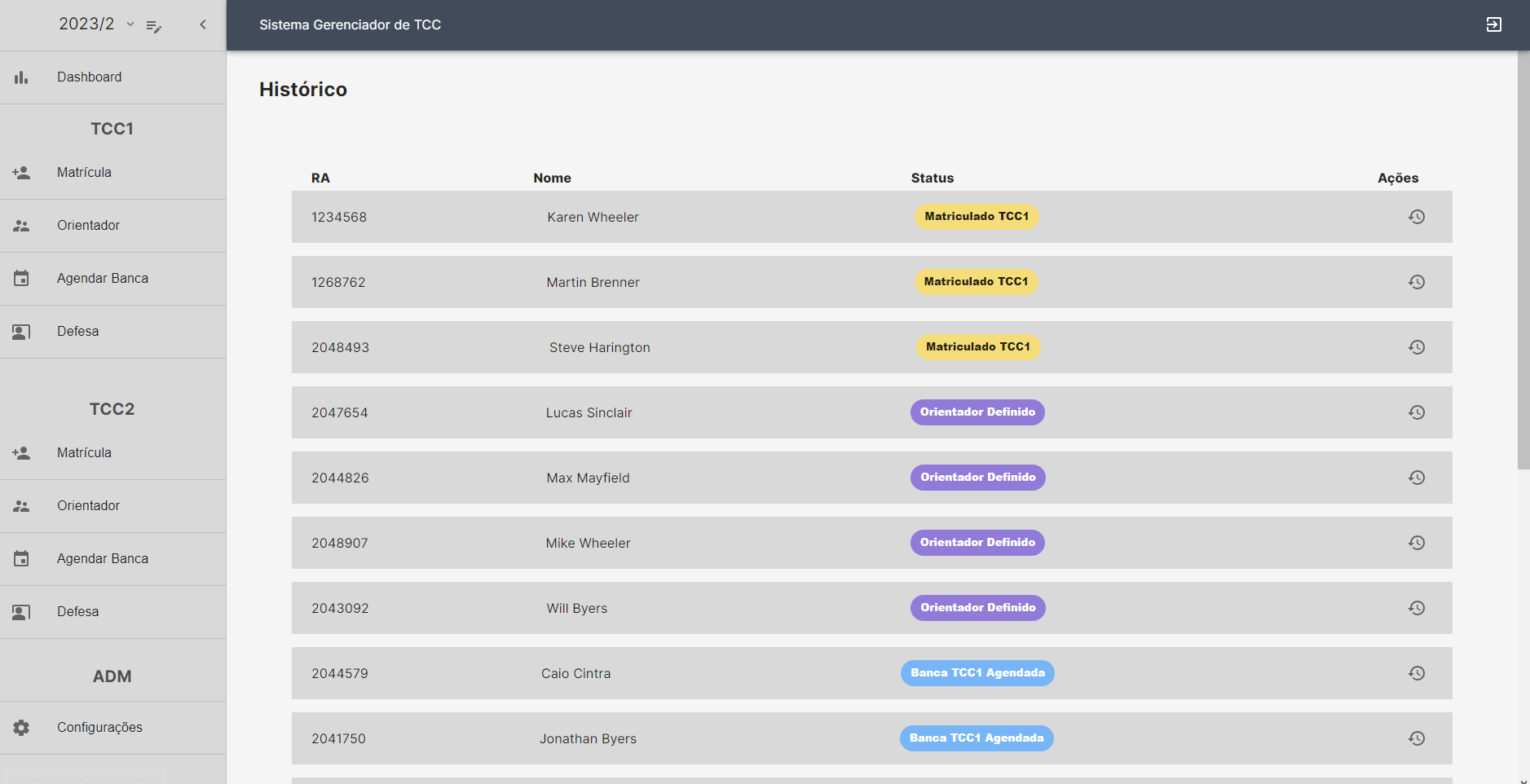The image size is (1530, 784).
Task: Open TCC2 Defesa page
Action: (77, 612)
